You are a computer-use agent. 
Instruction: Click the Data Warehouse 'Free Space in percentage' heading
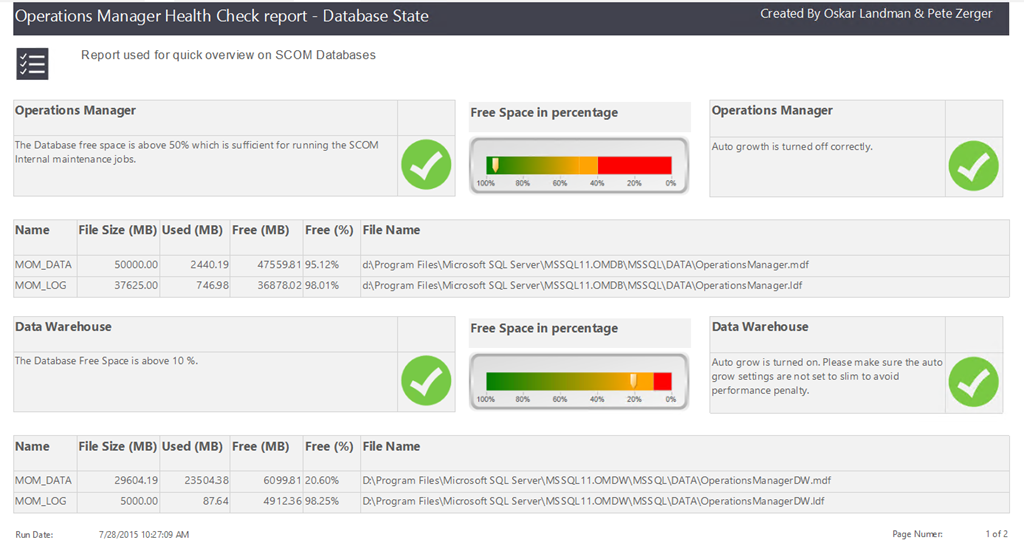coord(544,328)
